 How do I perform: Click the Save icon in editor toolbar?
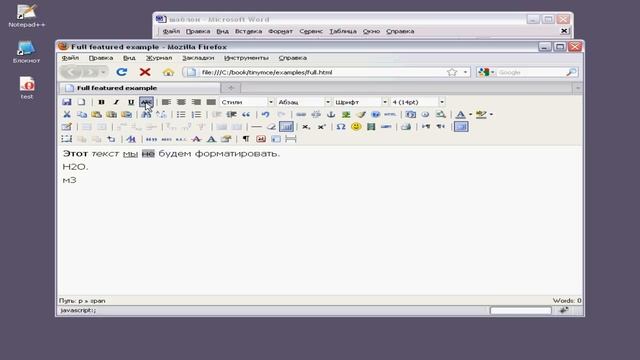[67, 102]
